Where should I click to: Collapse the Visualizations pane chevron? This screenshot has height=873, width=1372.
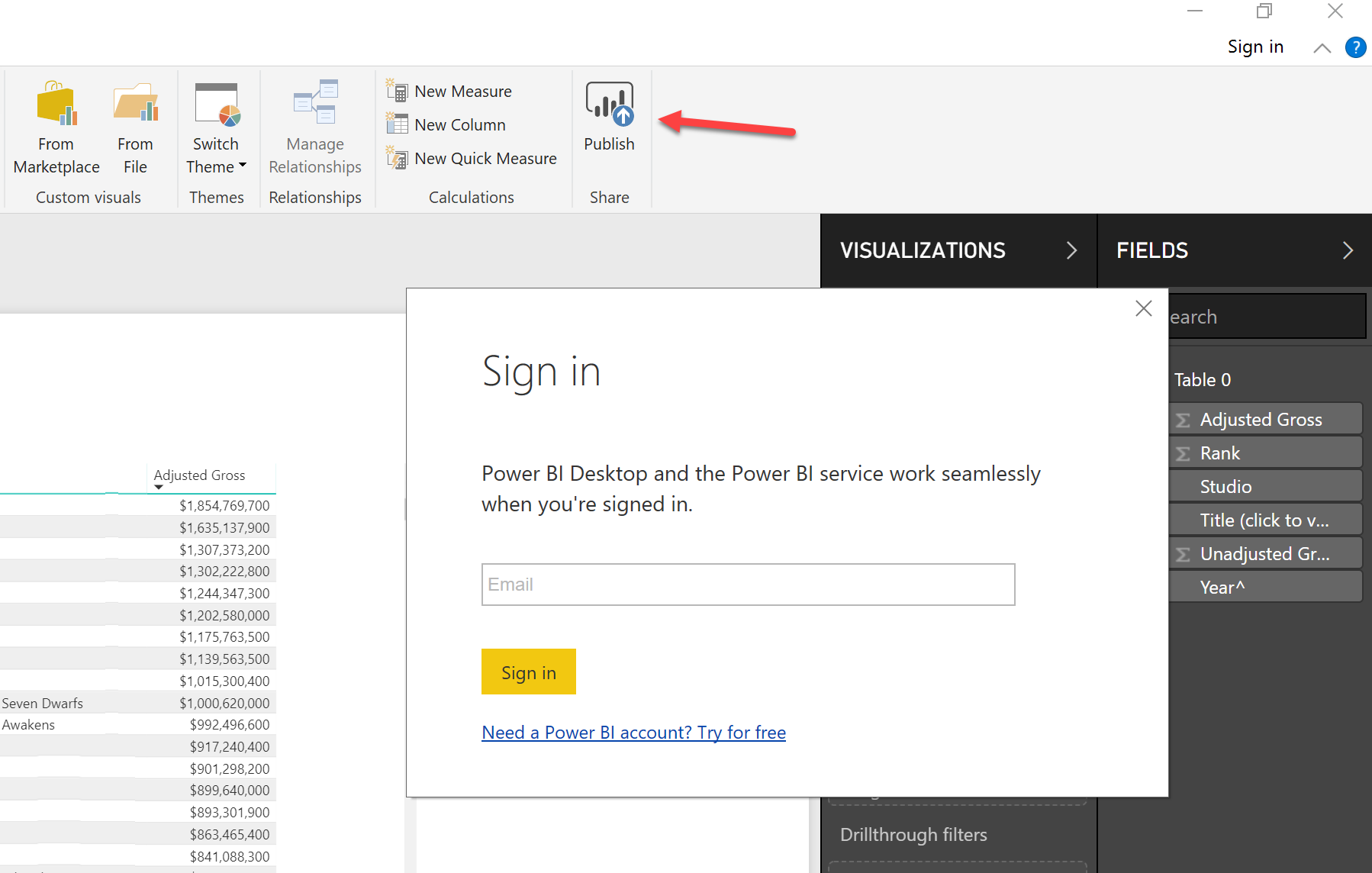pos(1072,250)
